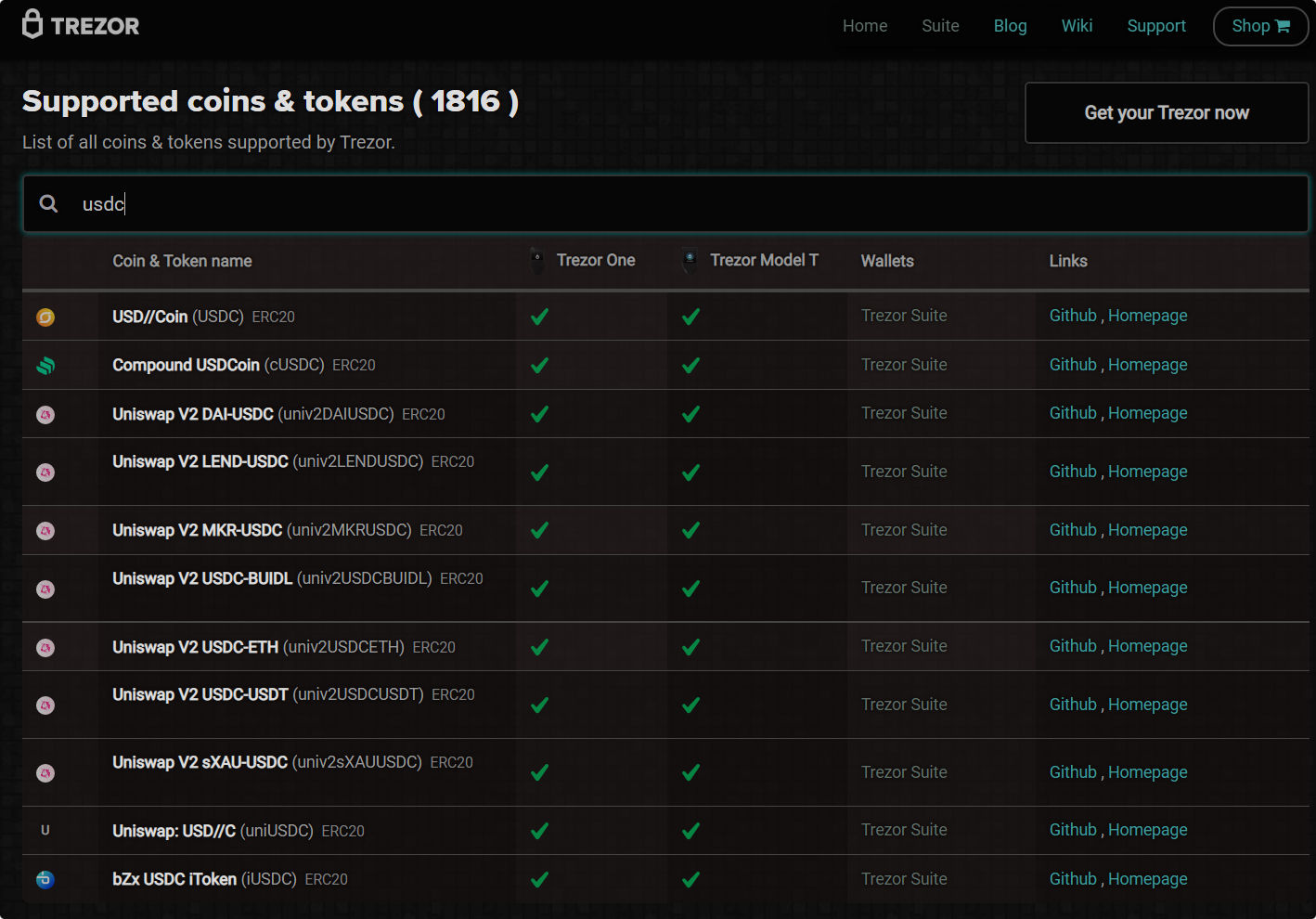The image size is (1316, 919).
Task: Click the Trezor One device icon
Action: point(537,261)
